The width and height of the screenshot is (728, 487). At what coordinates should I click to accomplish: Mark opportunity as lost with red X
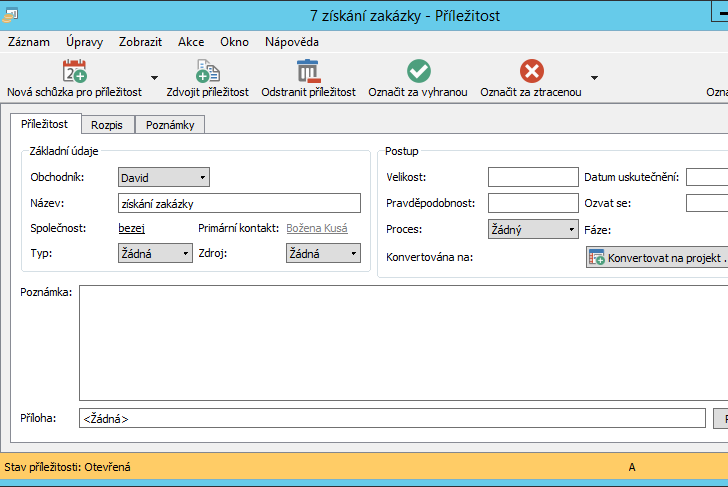point(531,71)
